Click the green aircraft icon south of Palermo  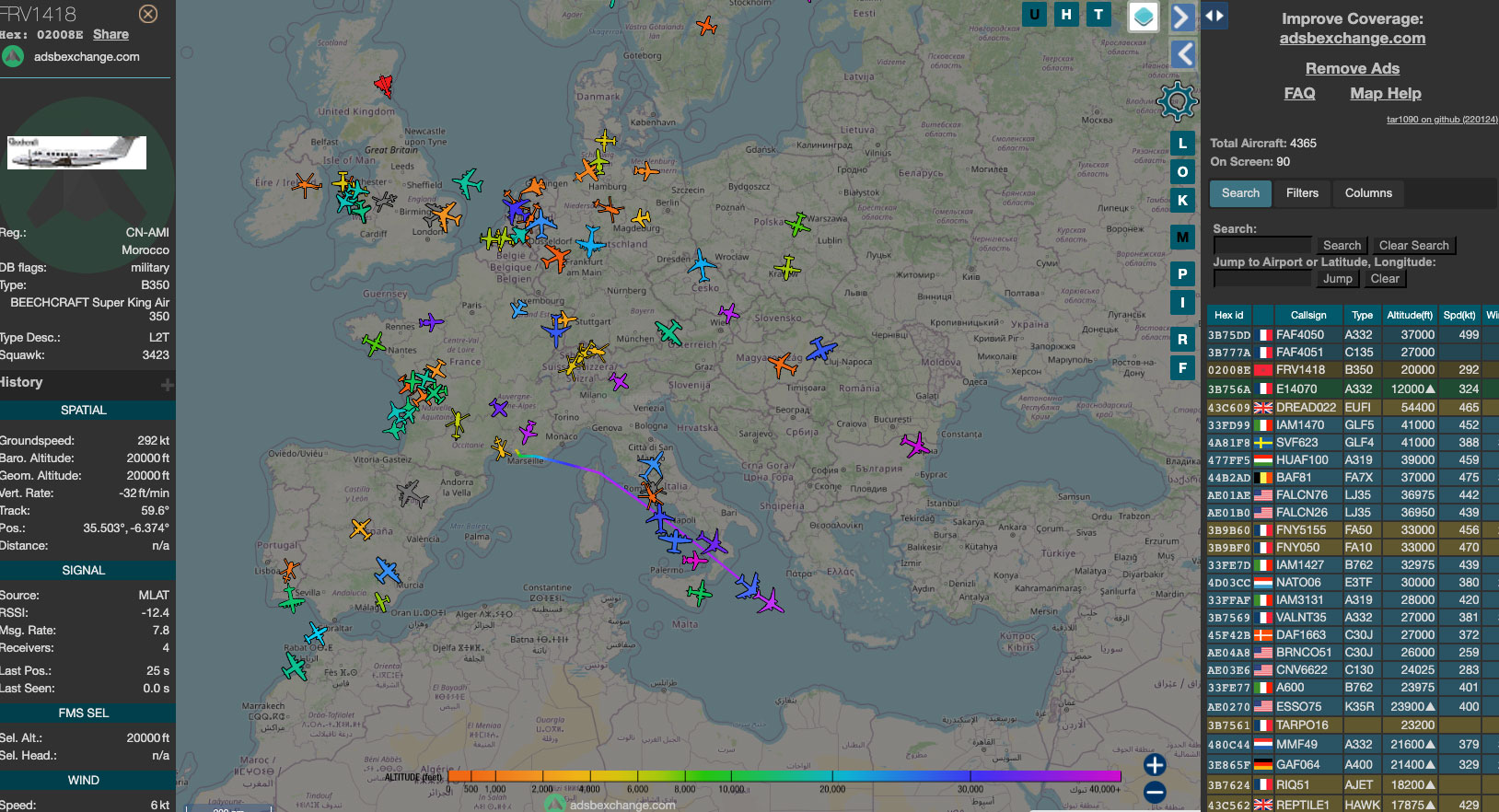click(700, 592)
